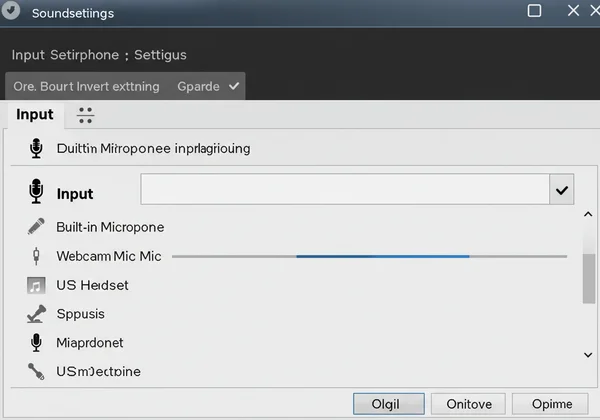This screenshot has height=420, width=600.
Task: Click the Duittin Mitroponee inprlagrioung heading
Action: [153, 148]
